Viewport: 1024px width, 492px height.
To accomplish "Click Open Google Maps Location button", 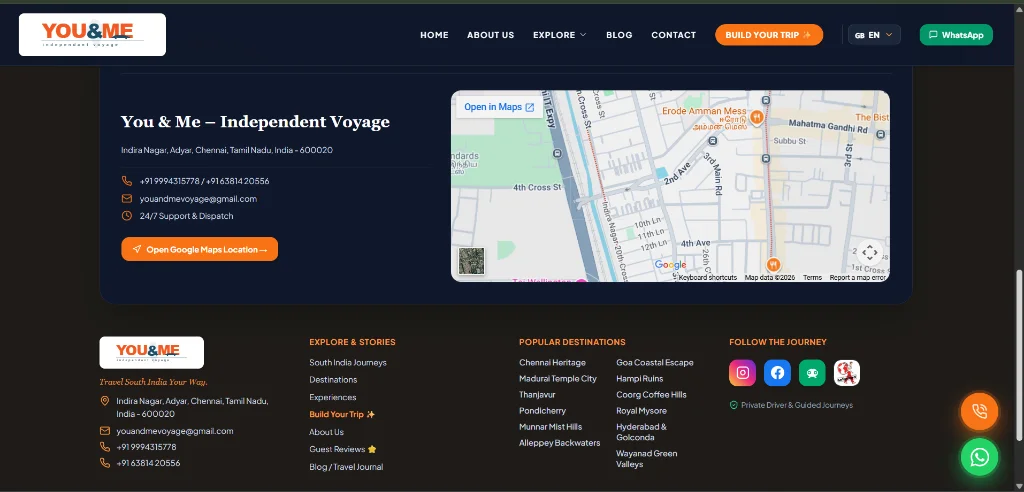I will point(199,249).
